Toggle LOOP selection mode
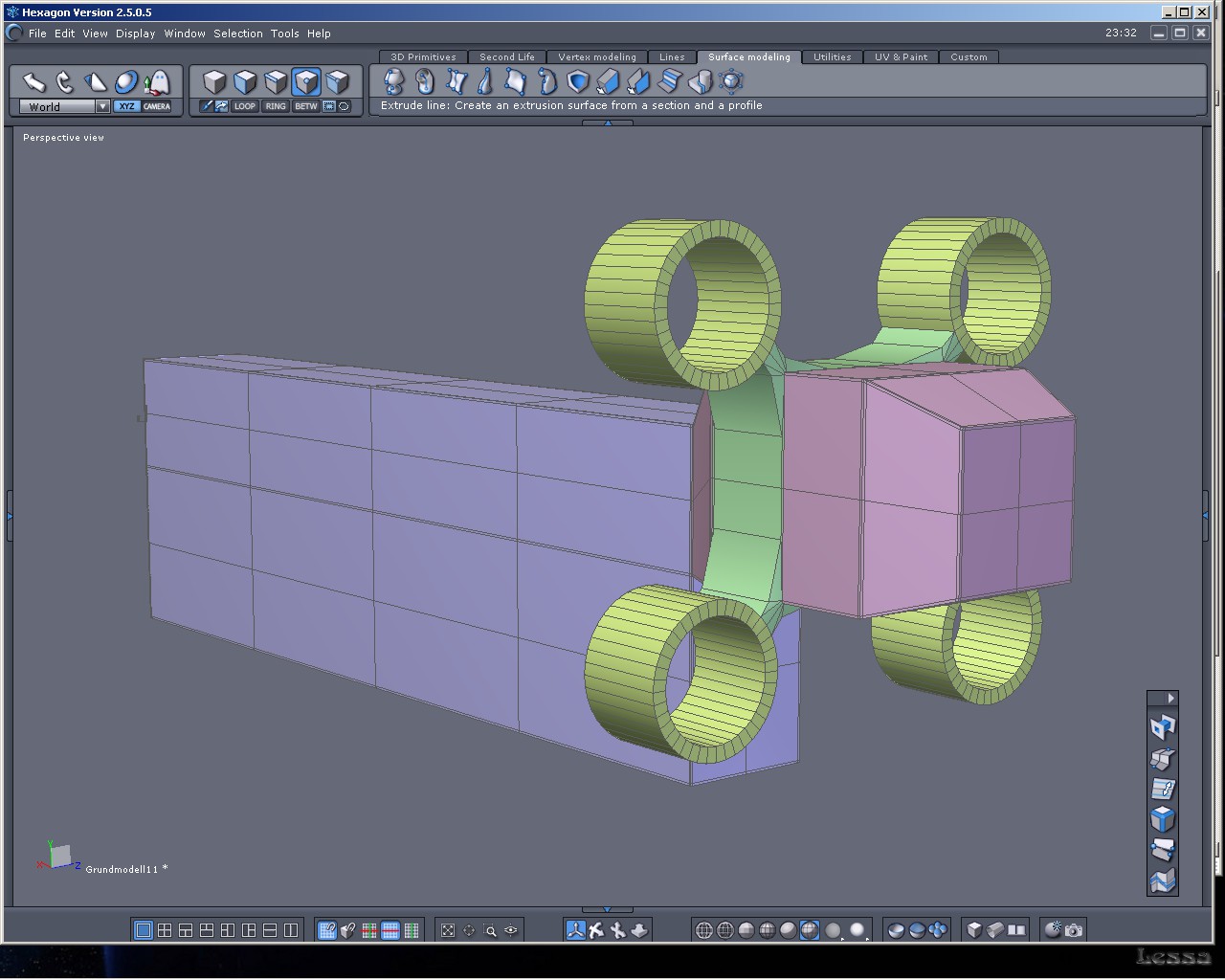Viewport: 1225px width, 980px height. click(245, 106)
